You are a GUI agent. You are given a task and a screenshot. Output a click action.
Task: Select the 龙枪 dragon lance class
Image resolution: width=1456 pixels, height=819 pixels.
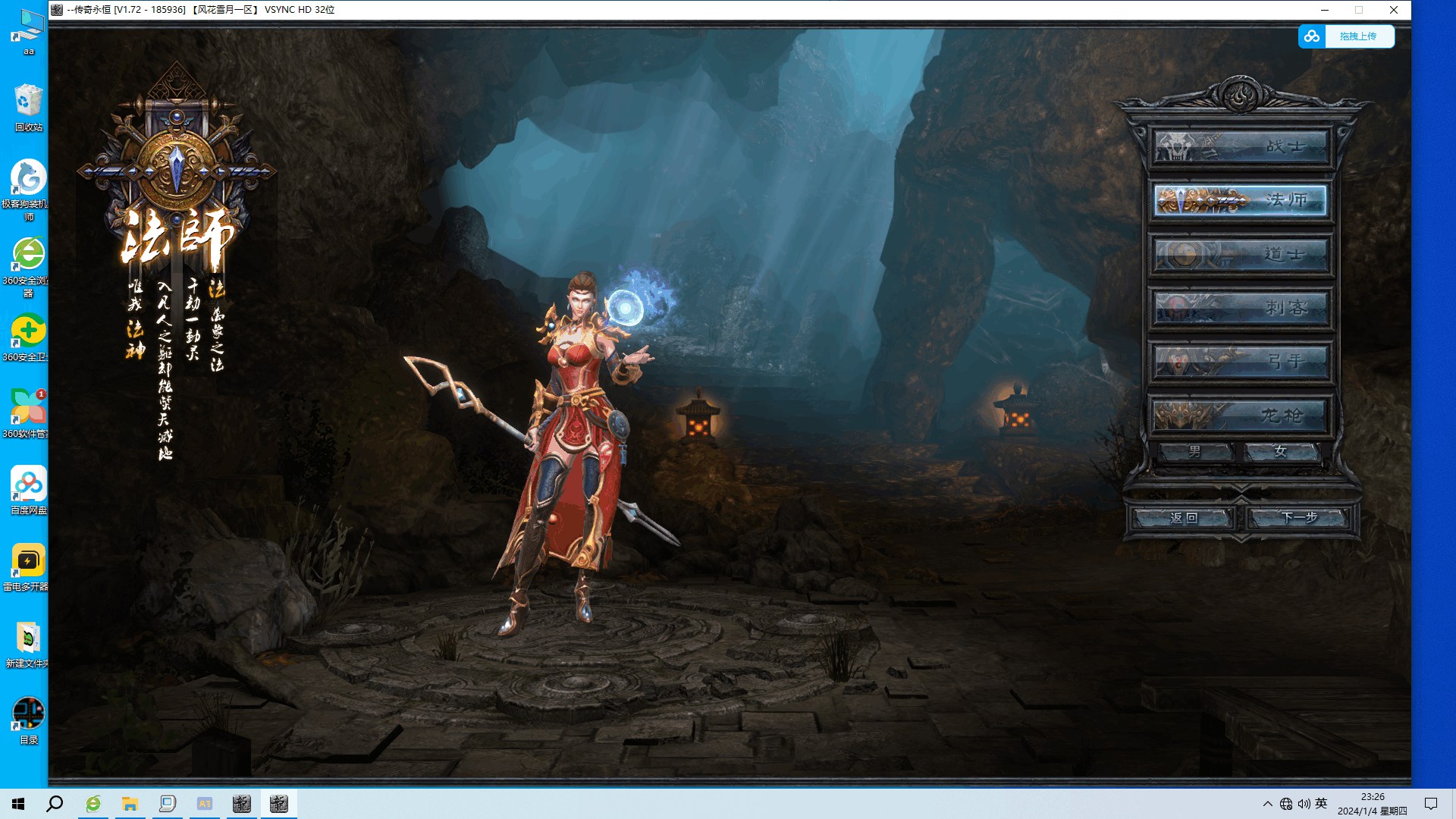(x=1241, y=416)
